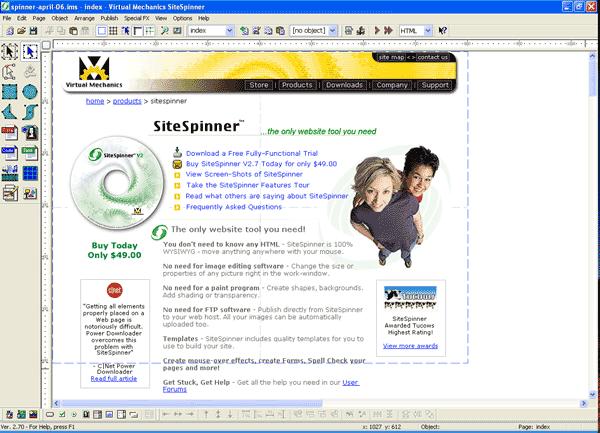Click the new page icon beside page dropdown
600x433 pixels.
[244, 31]
